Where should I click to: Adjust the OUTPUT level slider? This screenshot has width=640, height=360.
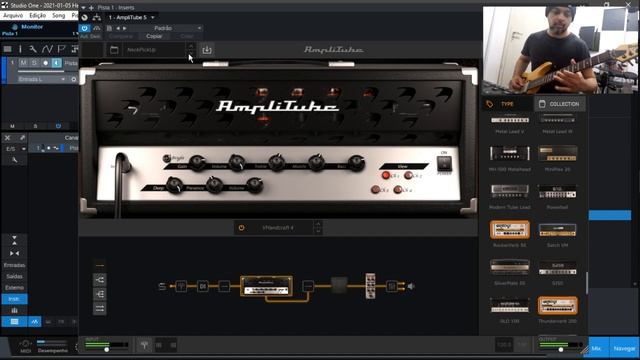(x=561, y=349)
